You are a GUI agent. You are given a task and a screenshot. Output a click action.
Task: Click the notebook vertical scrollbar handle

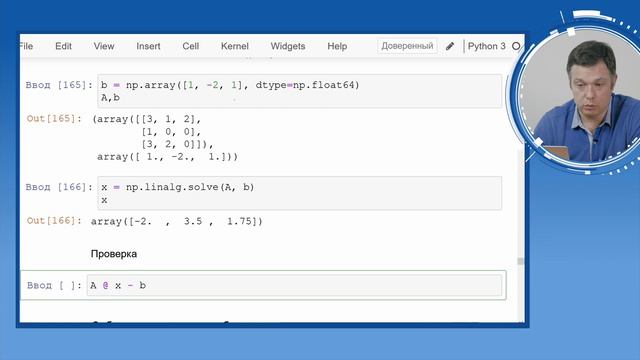[x=520, y=261]
